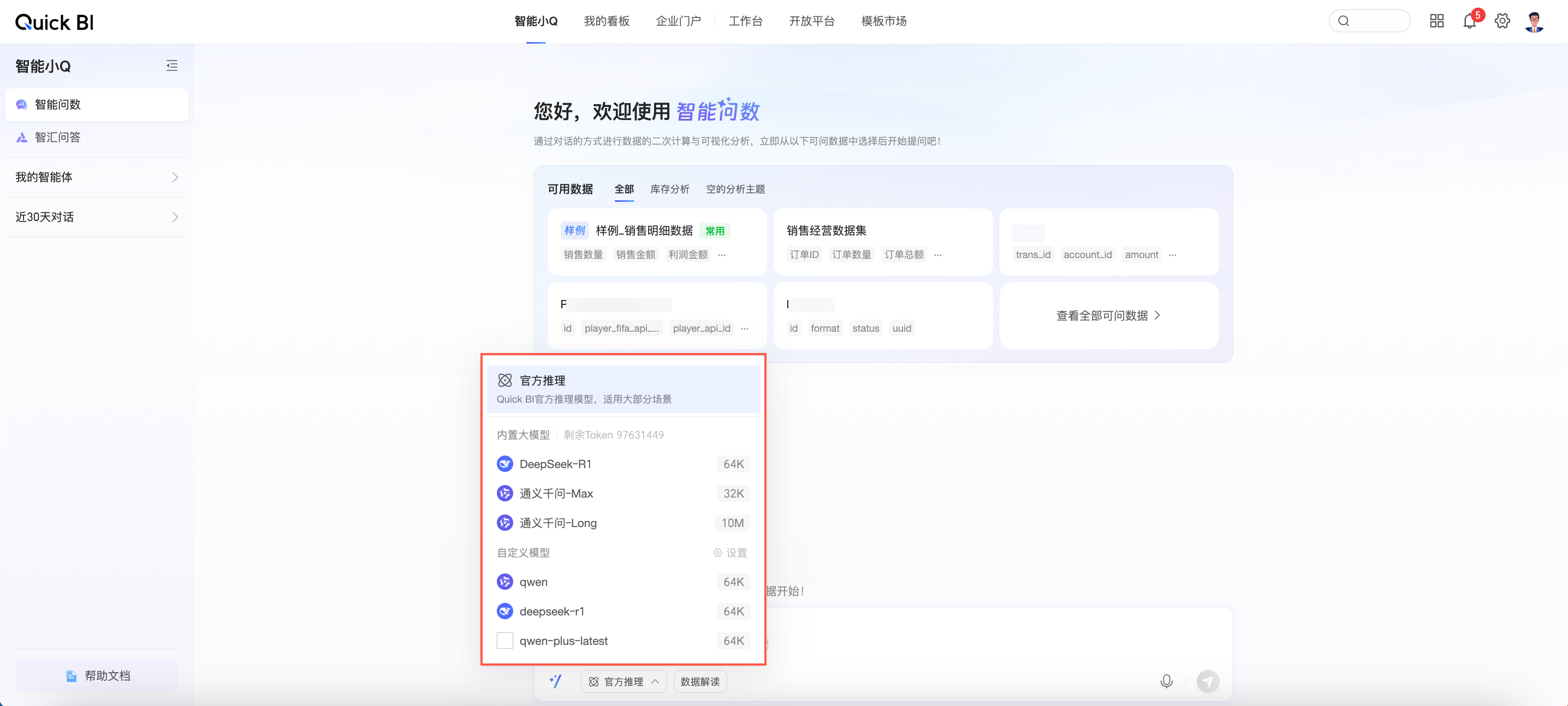1568x706 pixels.
Task: Click the 智能问数 sidebar icon
Action: coord(22,105)
